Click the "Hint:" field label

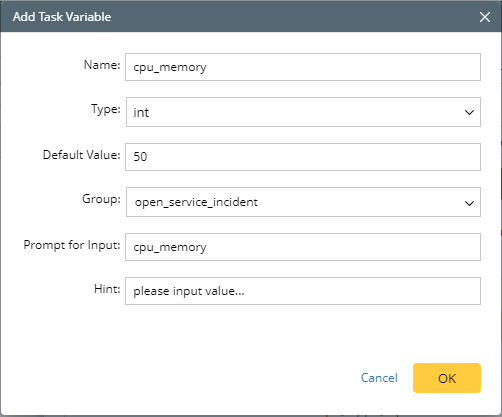click(x=107, y=289)
